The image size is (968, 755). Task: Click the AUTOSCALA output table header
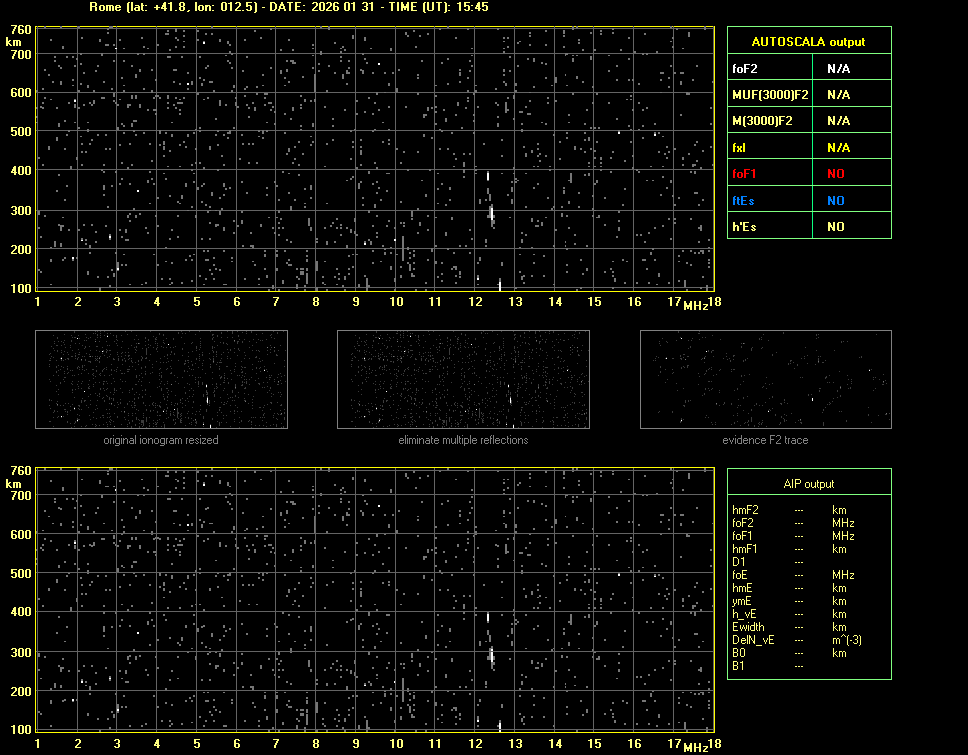point(808,42)
